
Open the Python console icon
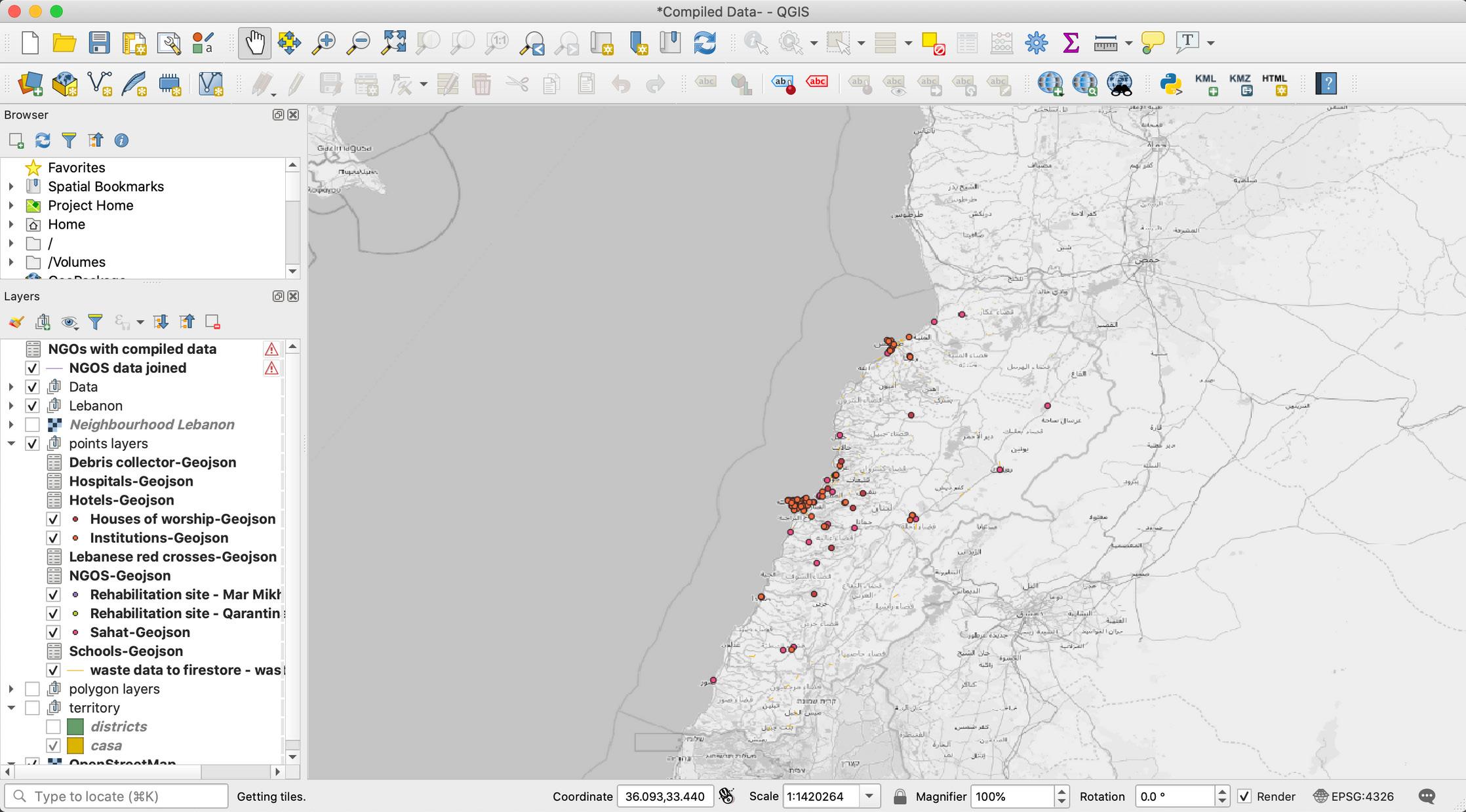[1170, 84]
